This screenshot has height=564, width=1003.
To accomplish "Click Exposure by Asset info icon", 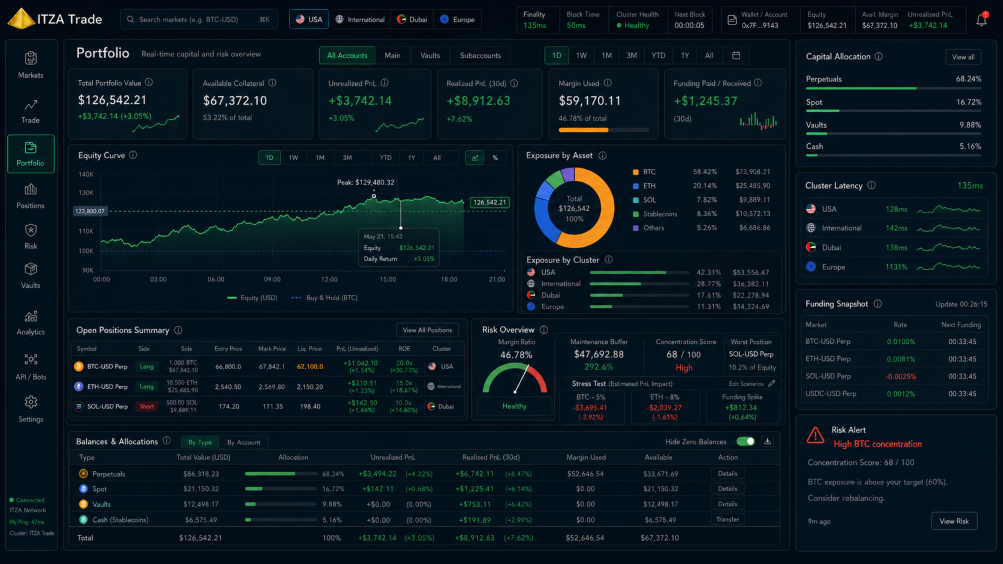I will click(x=603, y=155).
